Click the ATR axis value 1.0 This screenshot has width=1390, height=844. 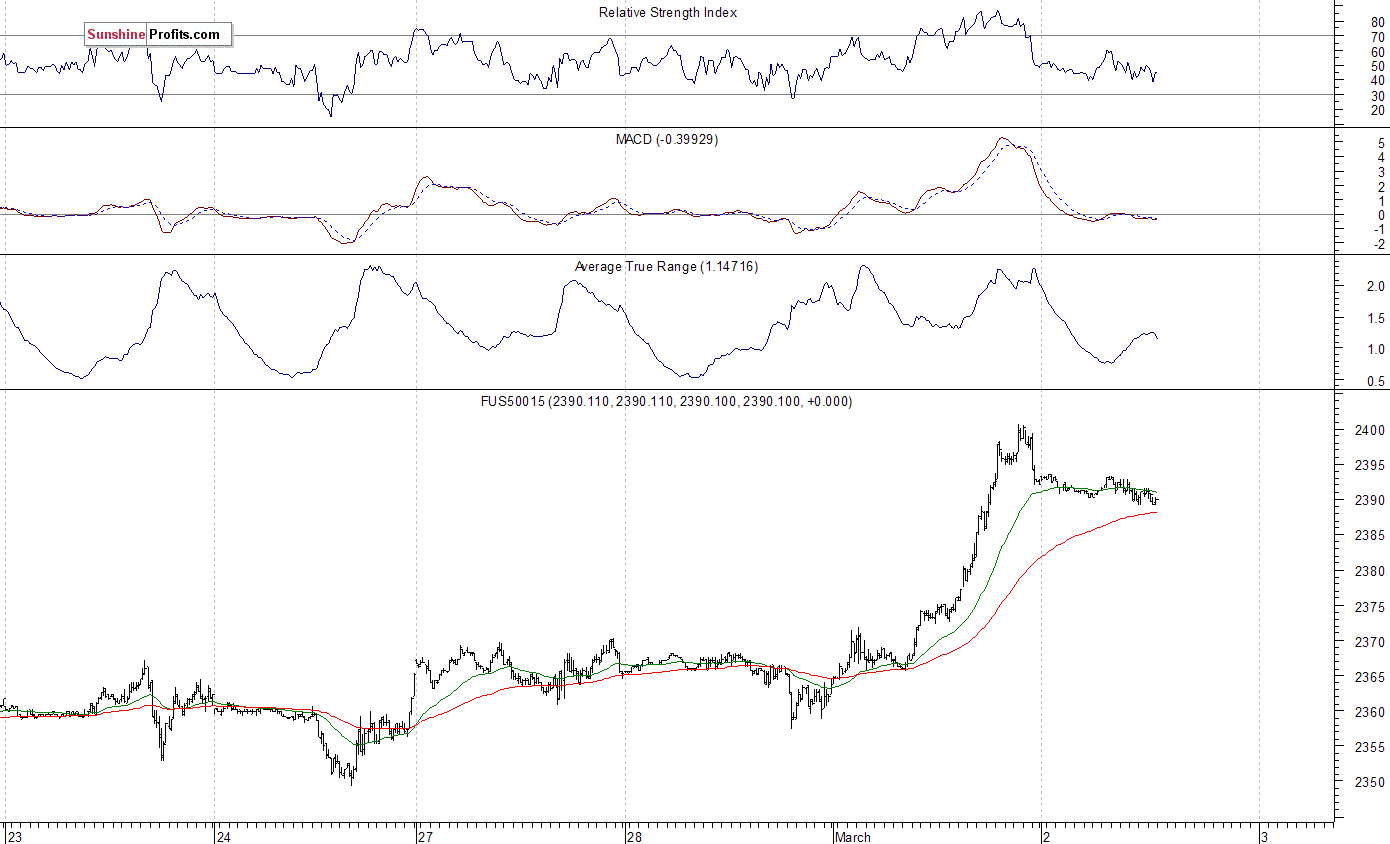[x=1375, y=349]
